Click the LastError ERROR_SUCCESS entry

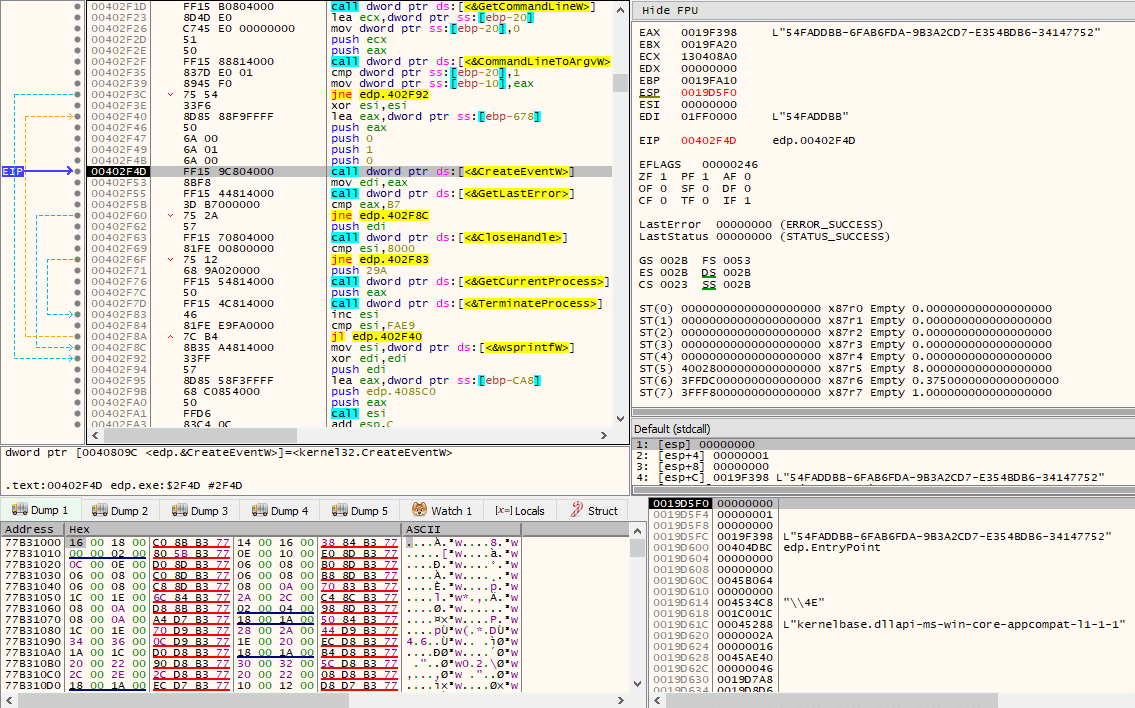pyautogui.click(x=761, y=224)
